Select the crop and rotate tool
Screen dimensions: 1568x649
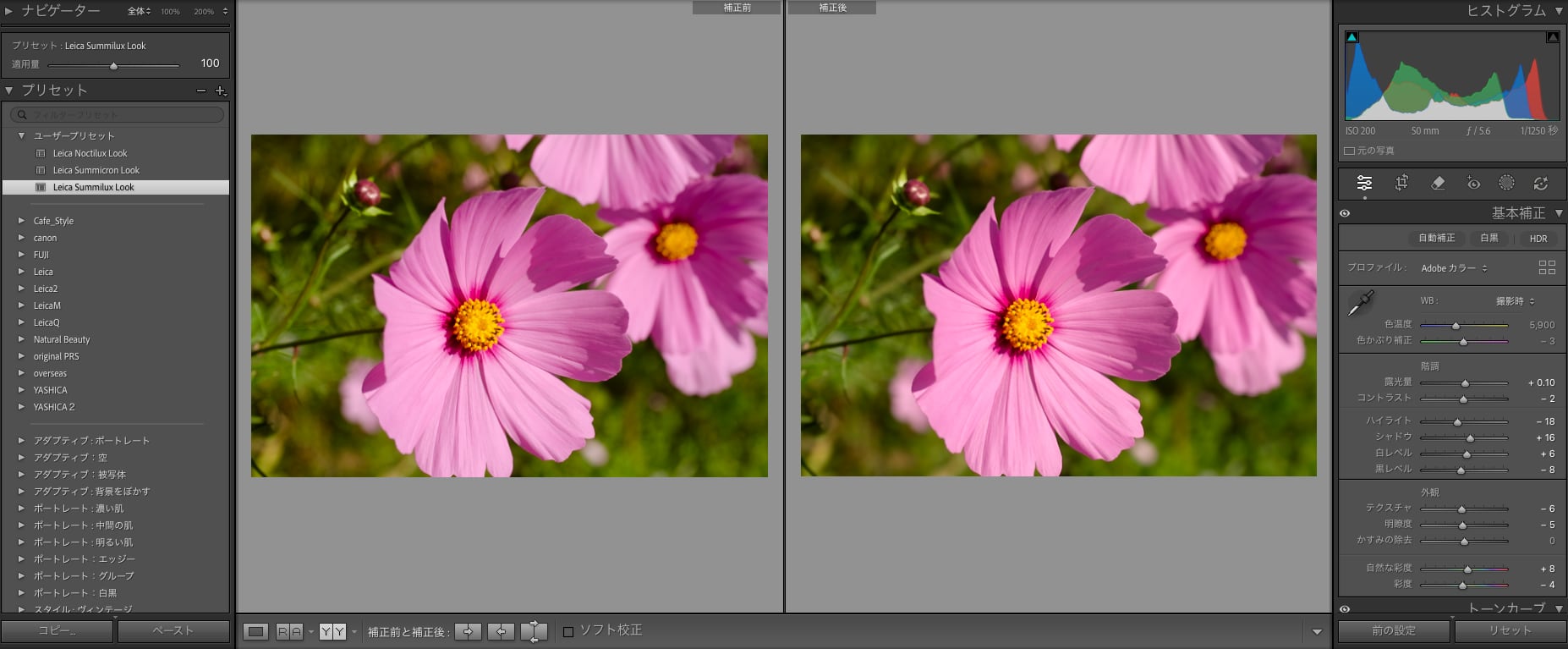(1401, 183)
